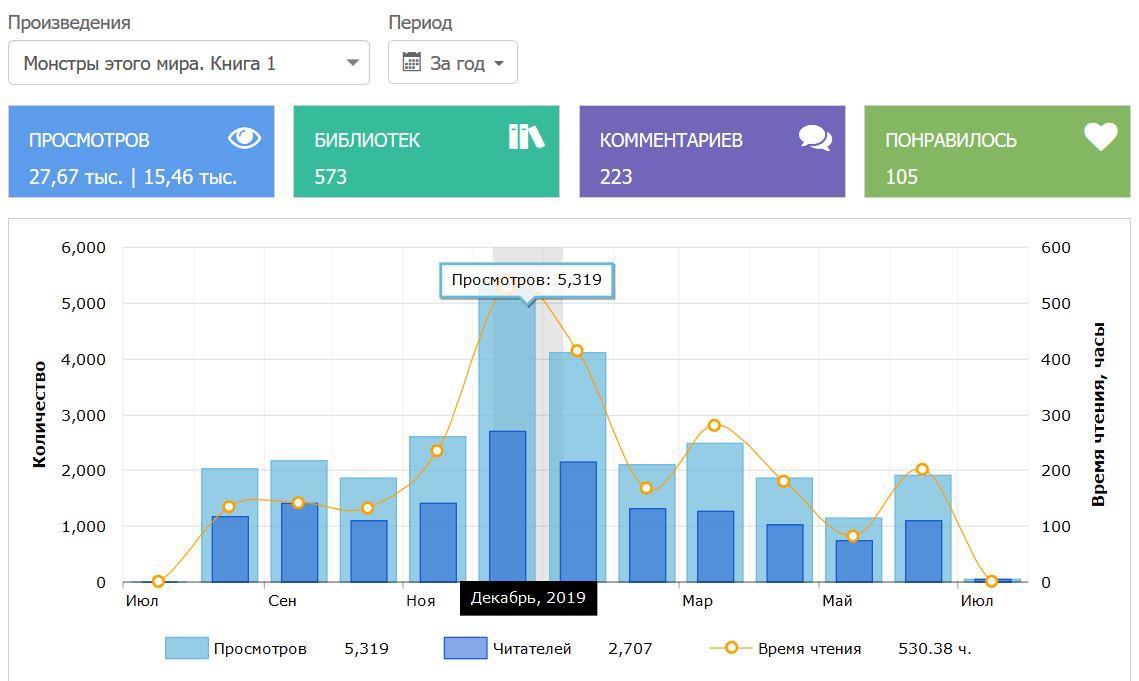Click the light blue Просмотров legend swatch
The height and width of the screenshot is (681, 1139).
click(186, 648)
